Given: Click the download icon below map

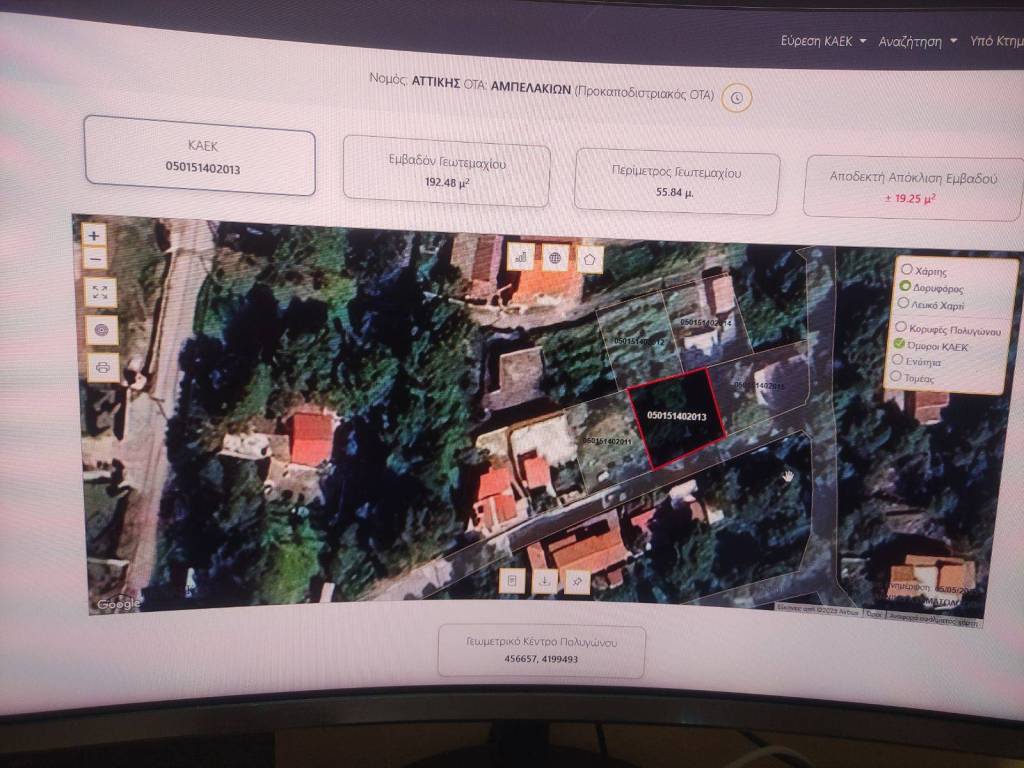Looking at the screenshot, I should (x=544, y=579).
